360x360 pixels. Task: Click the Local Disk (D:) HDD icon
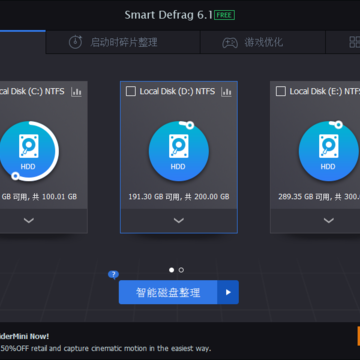[179, 151]
